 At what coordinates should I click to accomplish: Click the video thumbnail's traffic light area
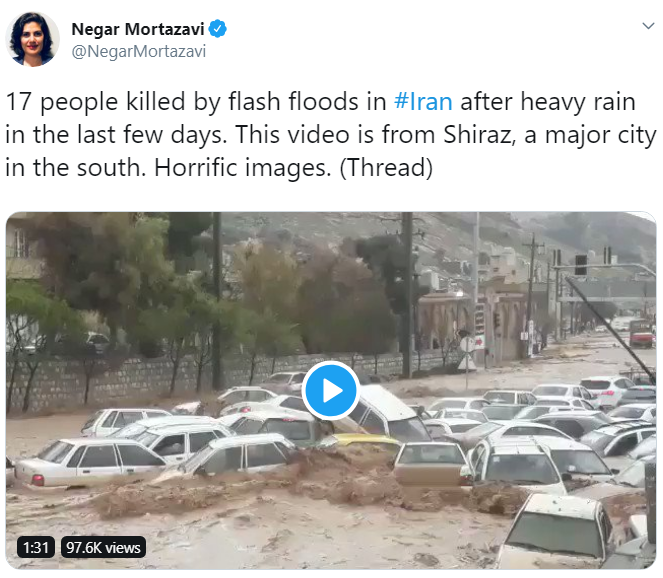click(581, 265)
